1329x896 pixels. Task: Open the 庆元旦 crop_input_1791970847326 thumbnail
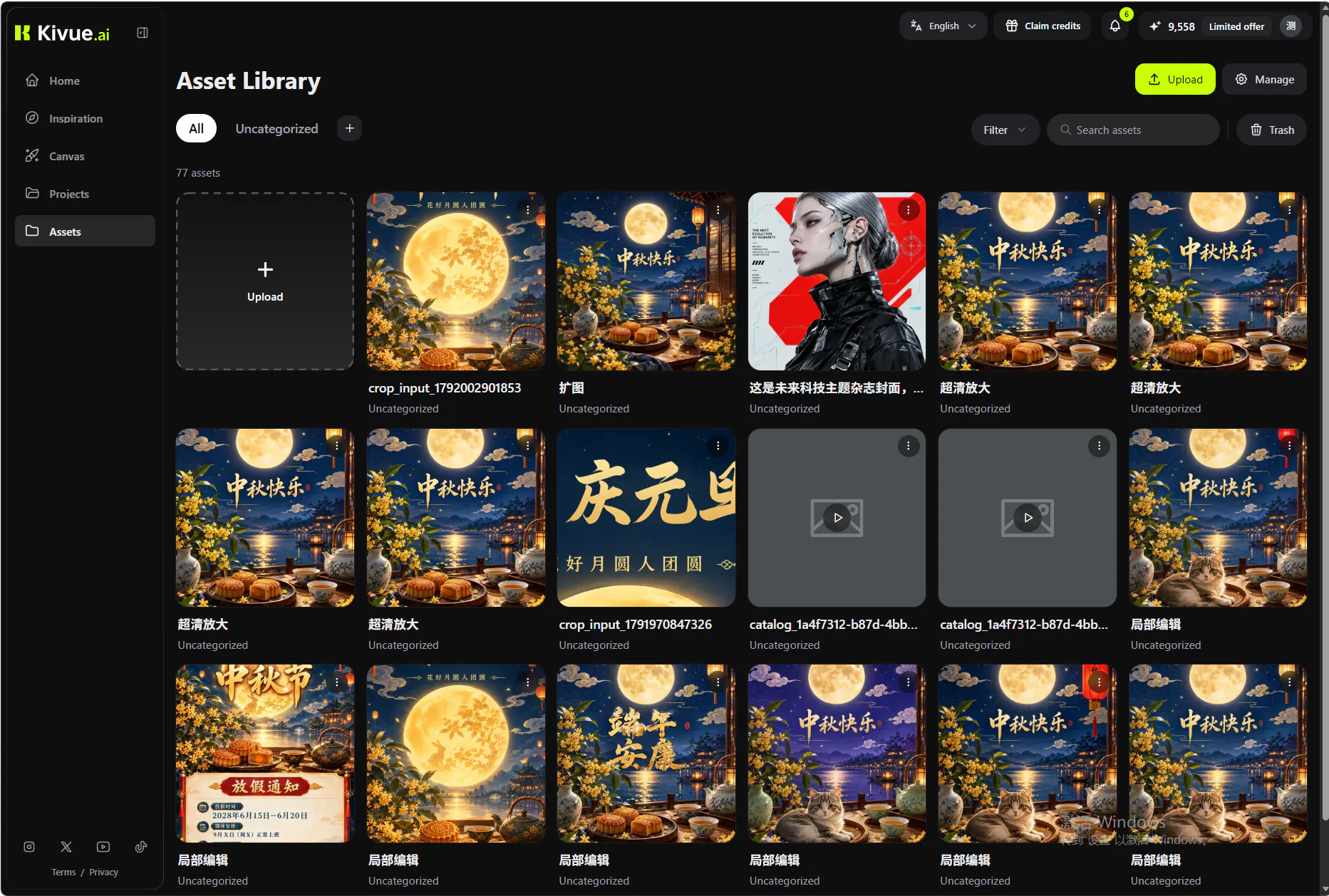click(646, 518)
